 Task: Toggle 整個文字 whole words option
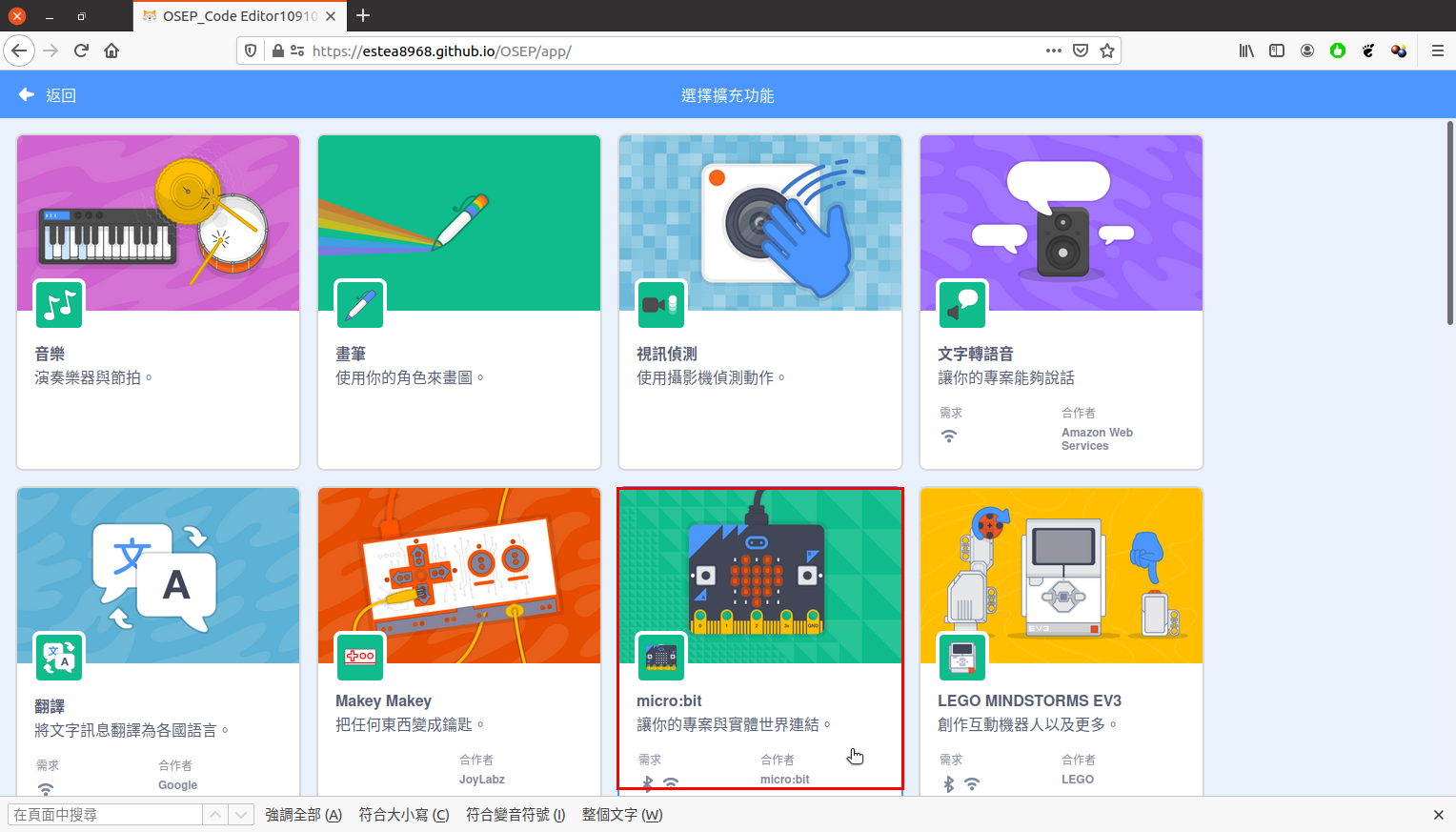point(622,815)
